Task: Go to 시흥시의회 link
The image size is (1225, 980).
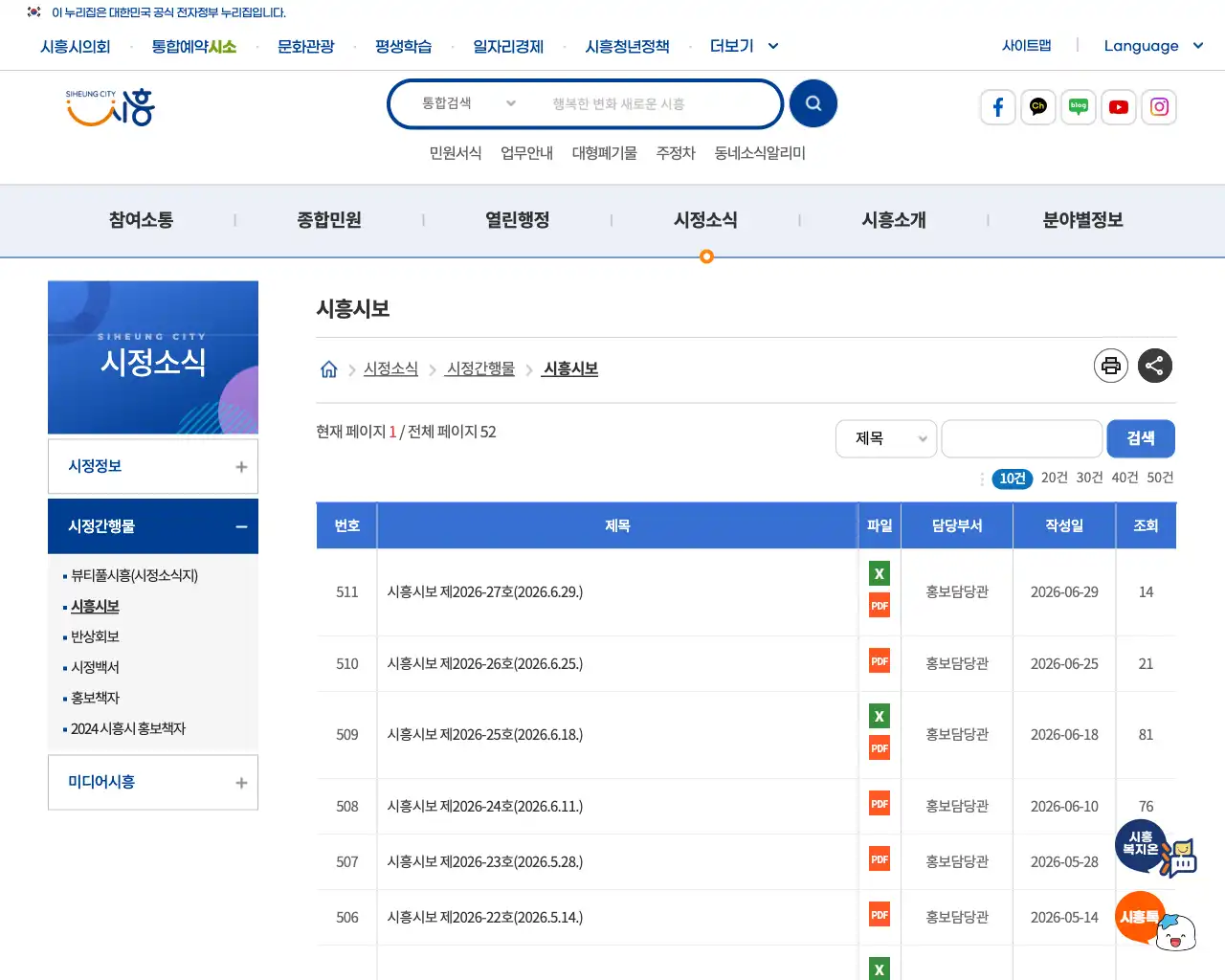Action: pyautogui.click(x=76, y=46)
